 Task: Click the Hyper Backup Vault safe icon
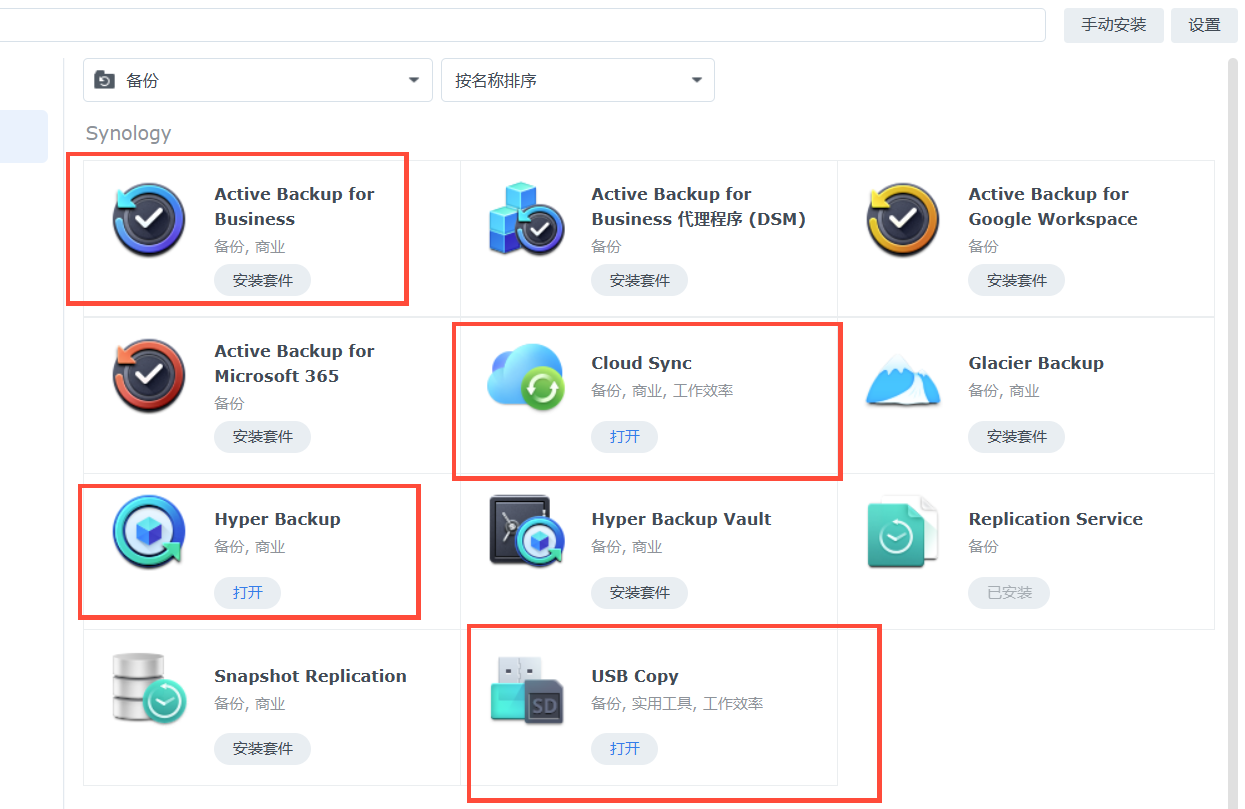526,532
